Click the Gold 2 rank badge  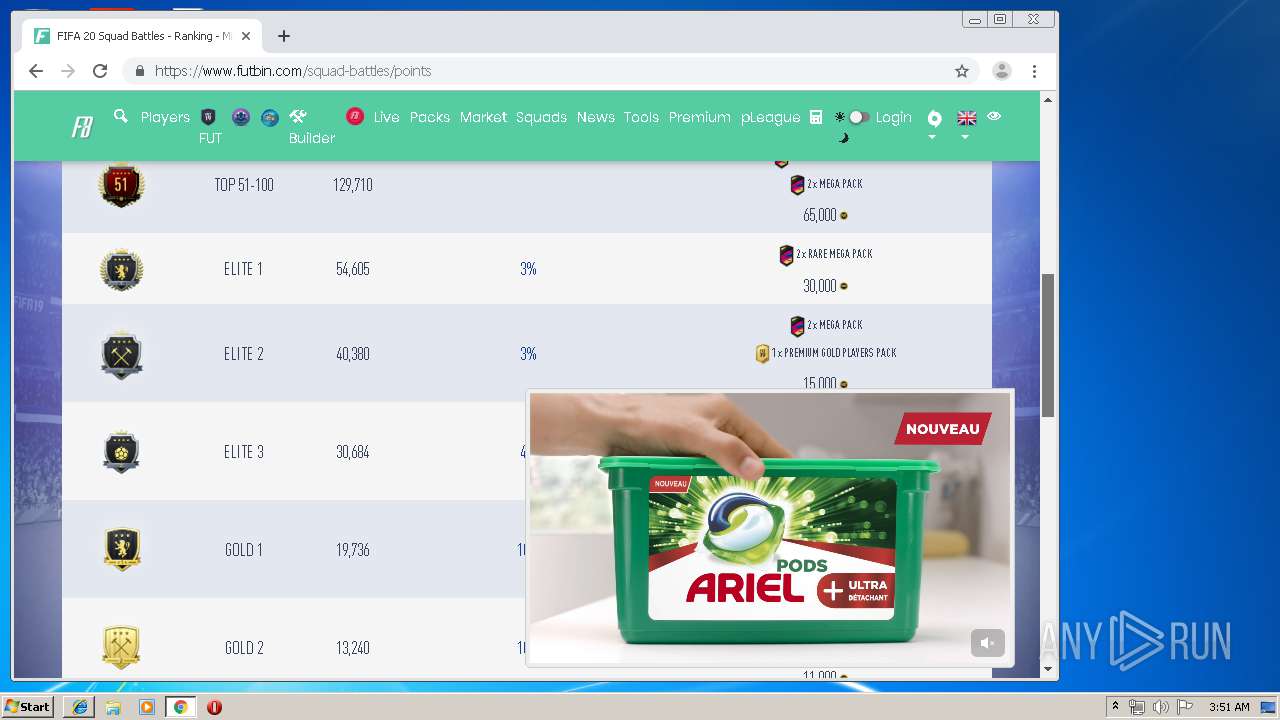tap(121, 648)
